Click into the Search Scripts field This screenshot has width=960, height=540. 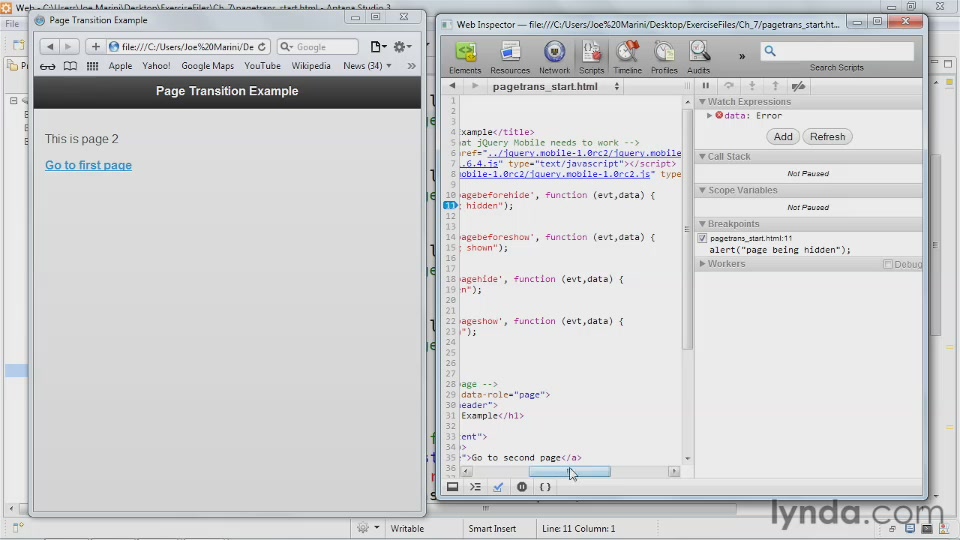837,51
